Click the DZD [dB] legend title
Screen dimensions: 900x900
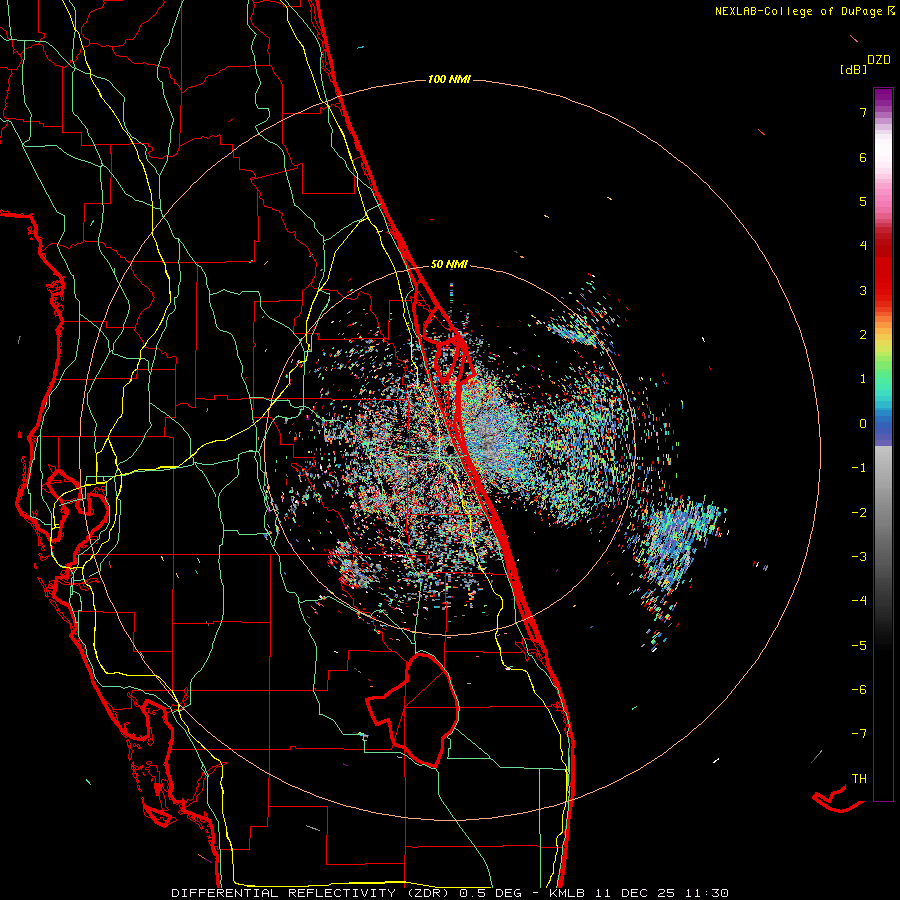click(866, 64)
